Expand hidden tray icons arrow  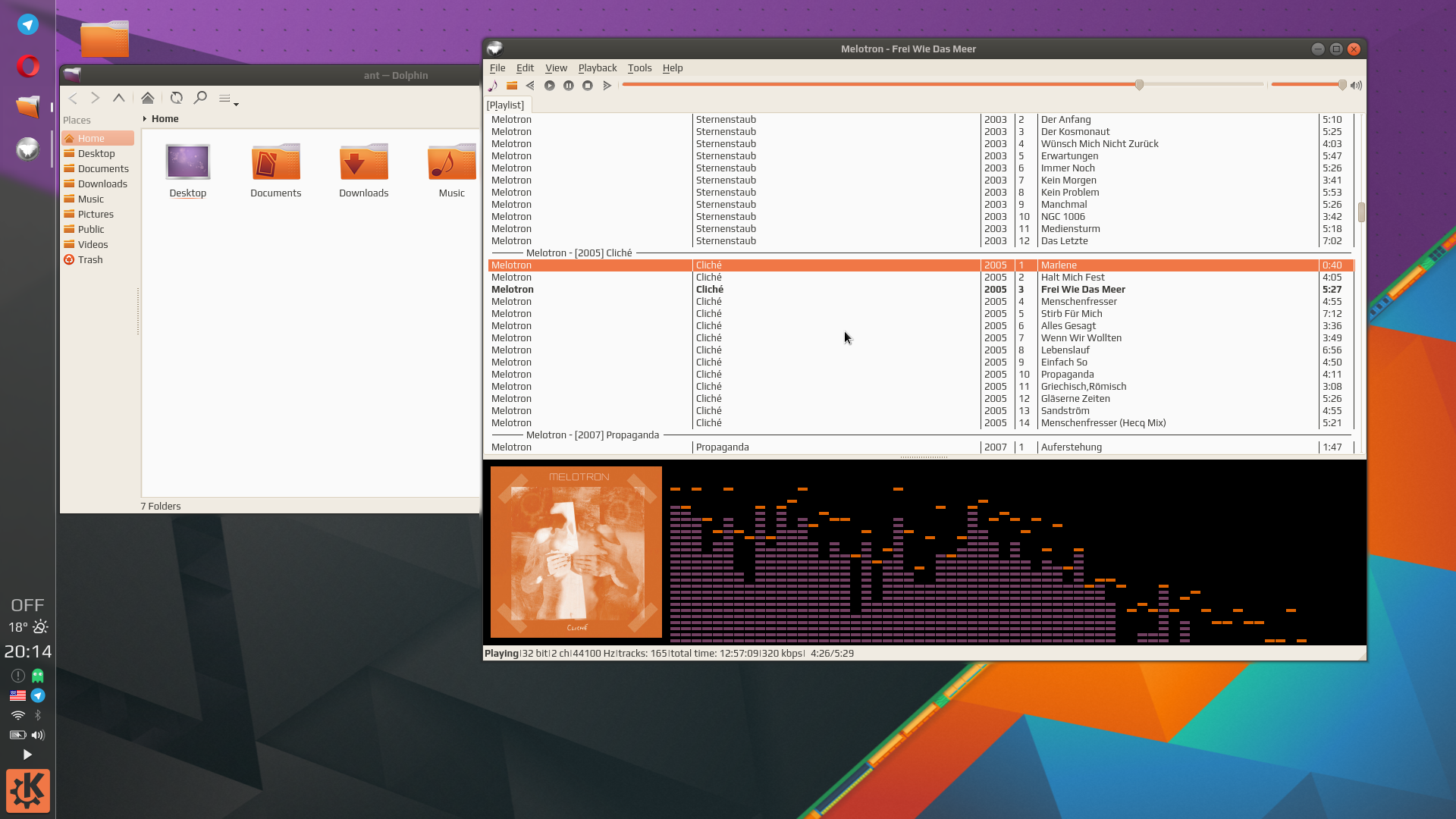click(x=27, y=755)
